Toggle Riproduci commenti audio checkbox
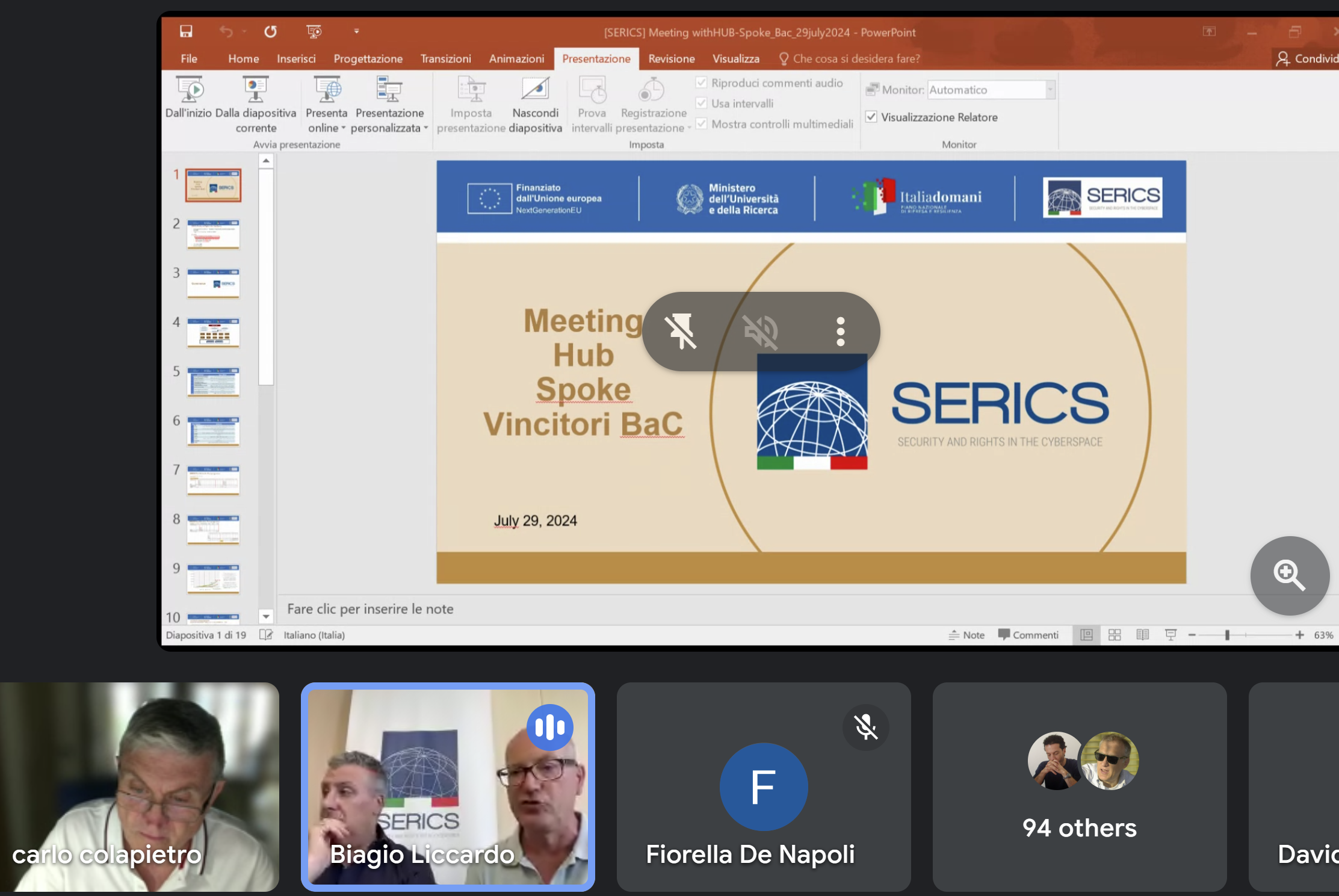The image size is (1339, 896). [x=702, y=83]
